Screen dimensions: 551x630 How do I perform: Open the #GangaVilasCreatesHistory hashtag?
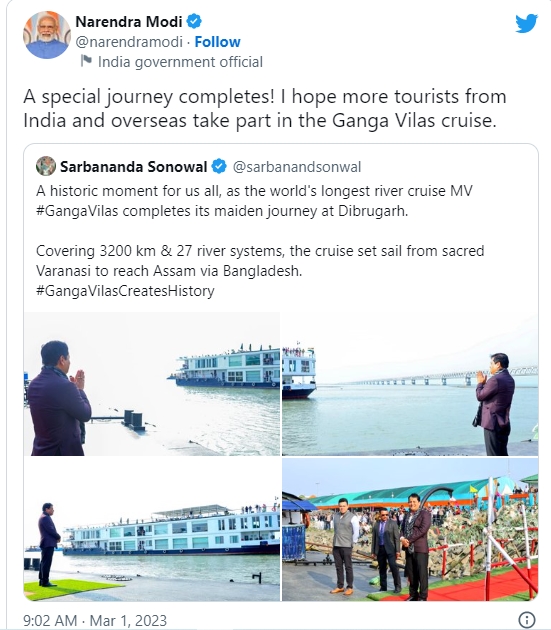[x=125, y=291]
